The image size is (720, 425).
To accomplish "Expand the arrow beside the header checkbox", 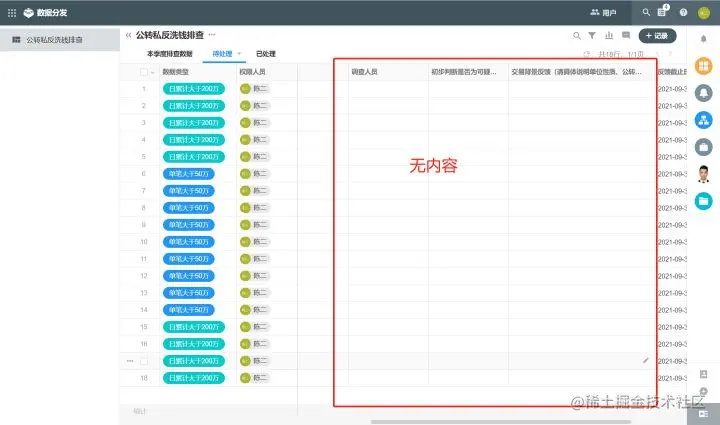I will coord(152,73).
